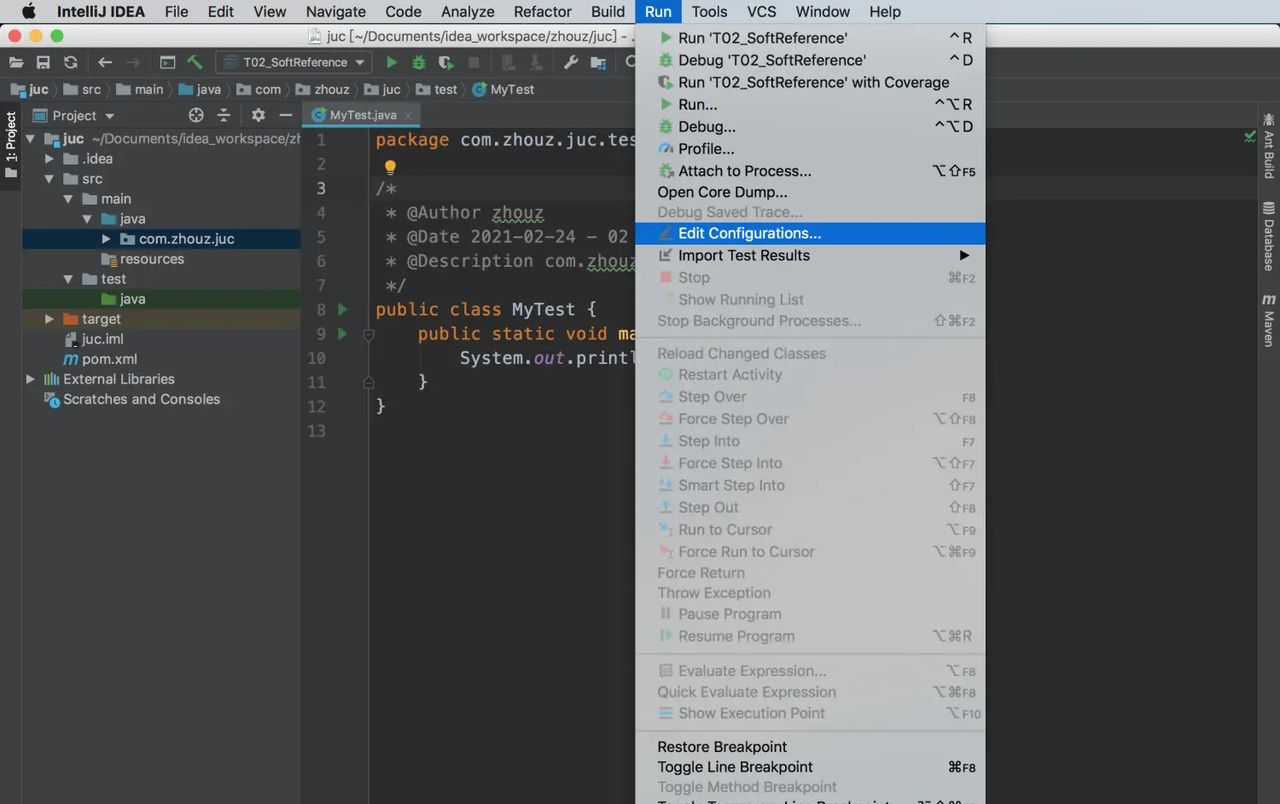Click the Project panel gear settings icon
The height and width of the screenshot is (804, 1280).
258,115
